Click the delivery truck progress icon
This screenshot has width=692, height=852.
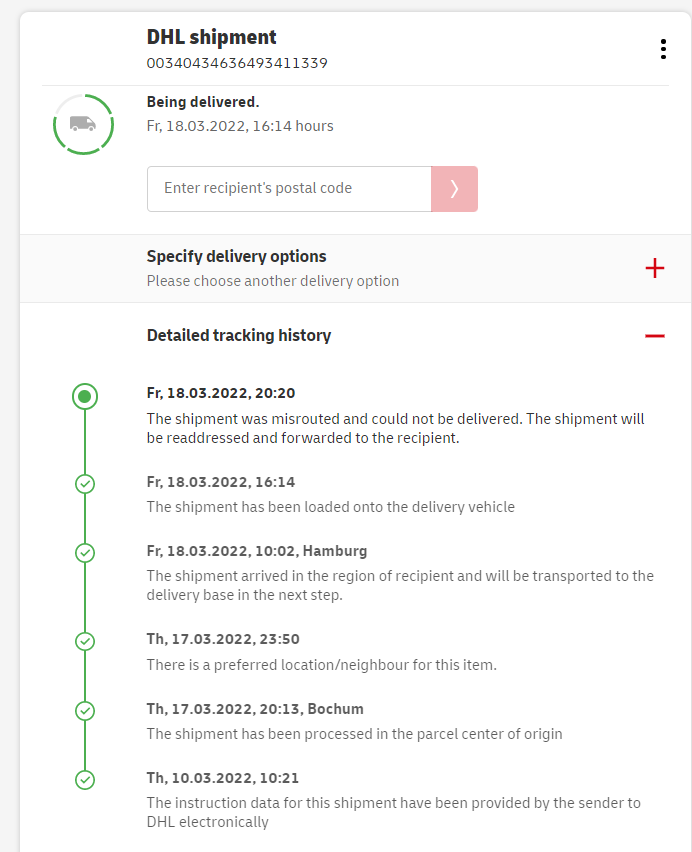[x=83, y=124]
